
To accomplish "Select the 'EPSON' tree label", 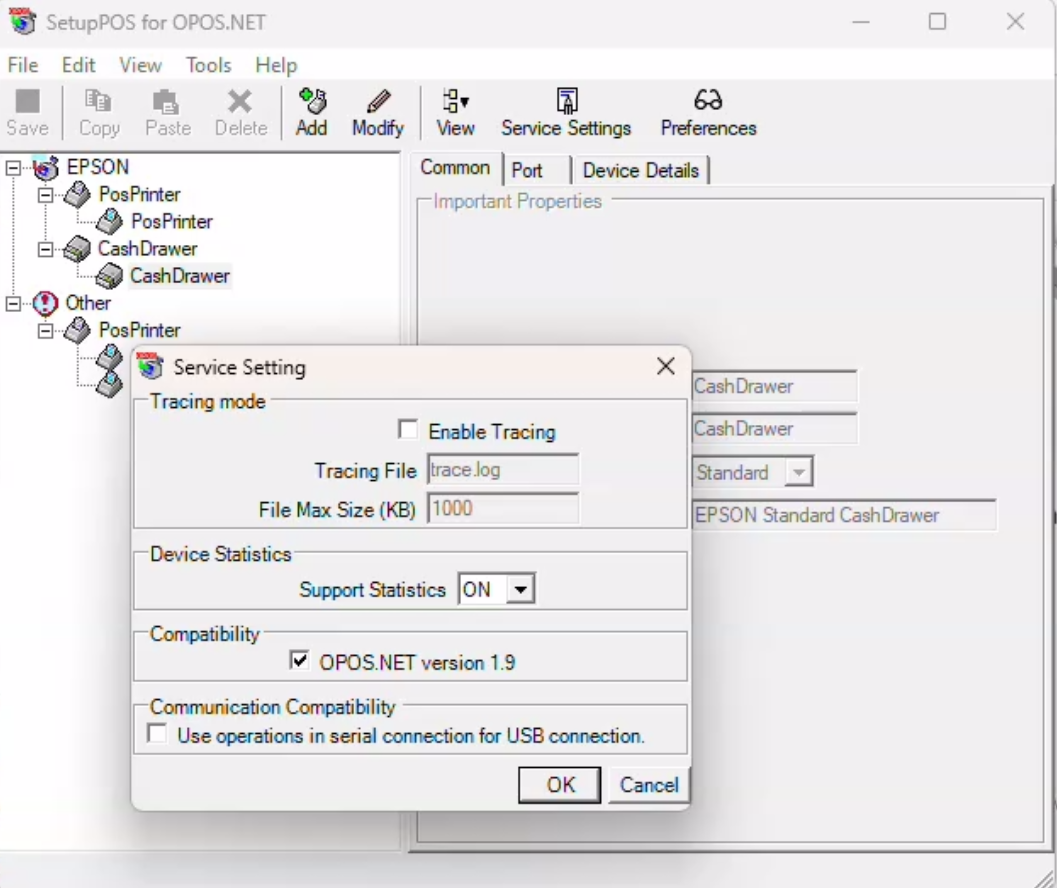I will point(98,167).
